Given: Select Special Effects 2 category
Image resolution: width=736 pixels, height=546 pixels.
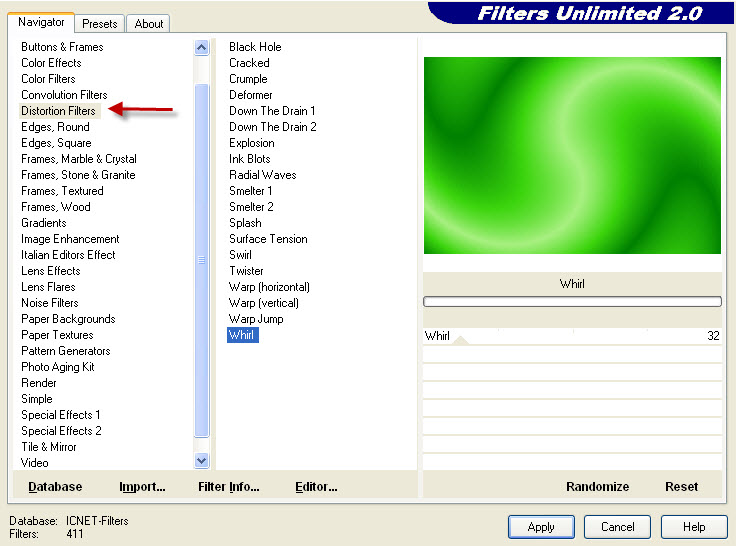Looking at the screenshot, I should coord(61,431).
